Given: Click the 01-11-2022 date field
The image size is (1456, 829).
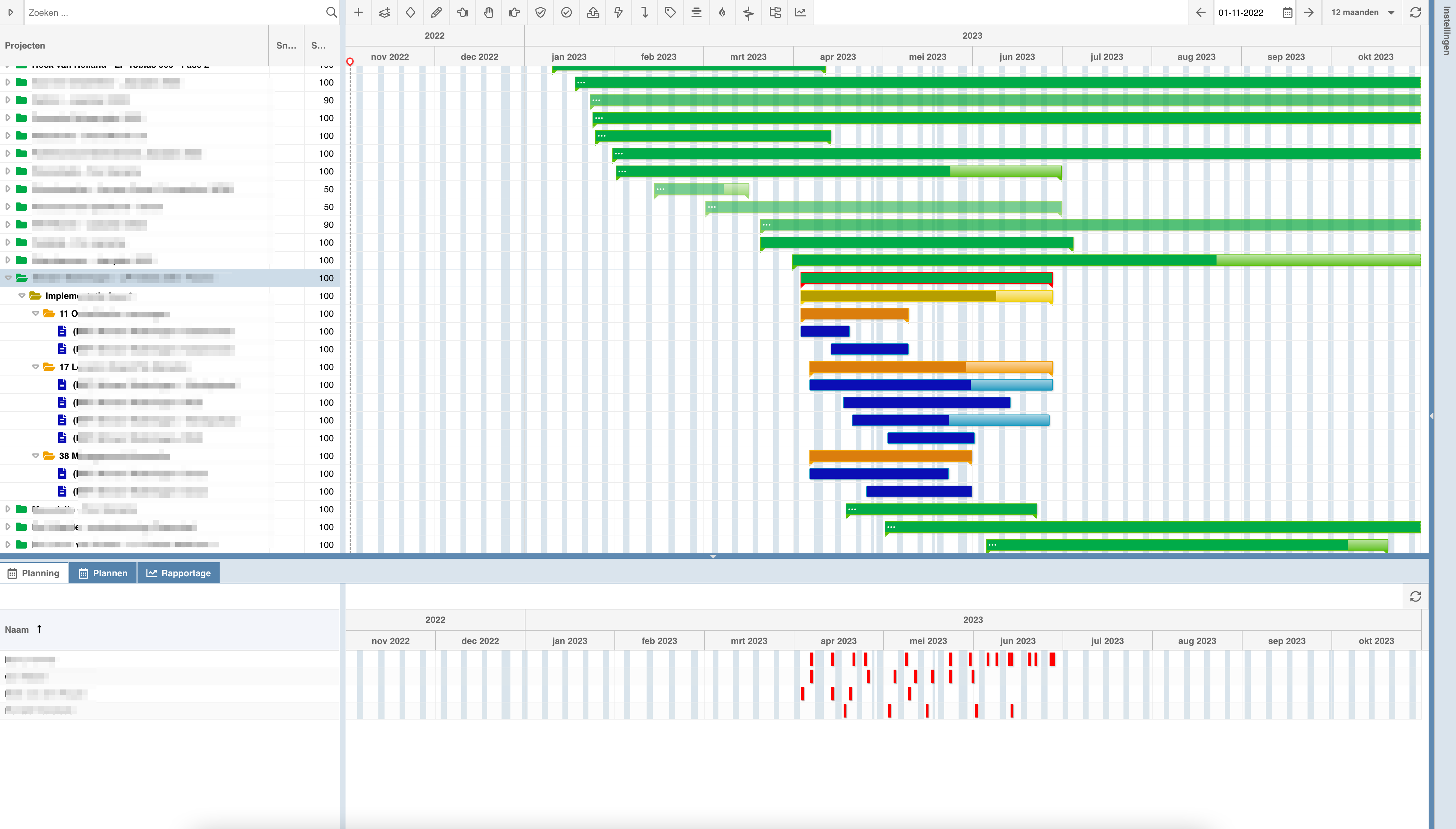Looking at the screenshot, I should point(1247,13).
